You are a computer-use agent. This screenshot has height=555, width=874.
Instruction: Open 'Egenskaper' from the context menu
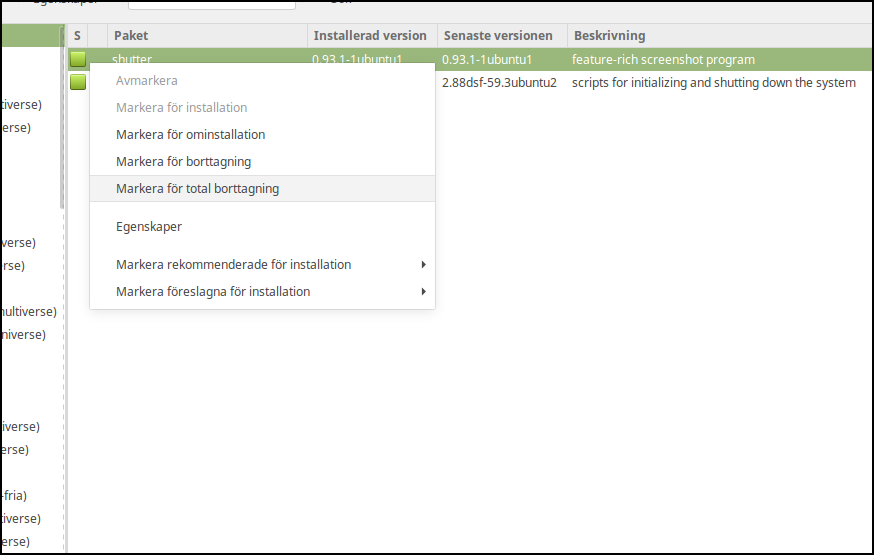coord(148,226)
